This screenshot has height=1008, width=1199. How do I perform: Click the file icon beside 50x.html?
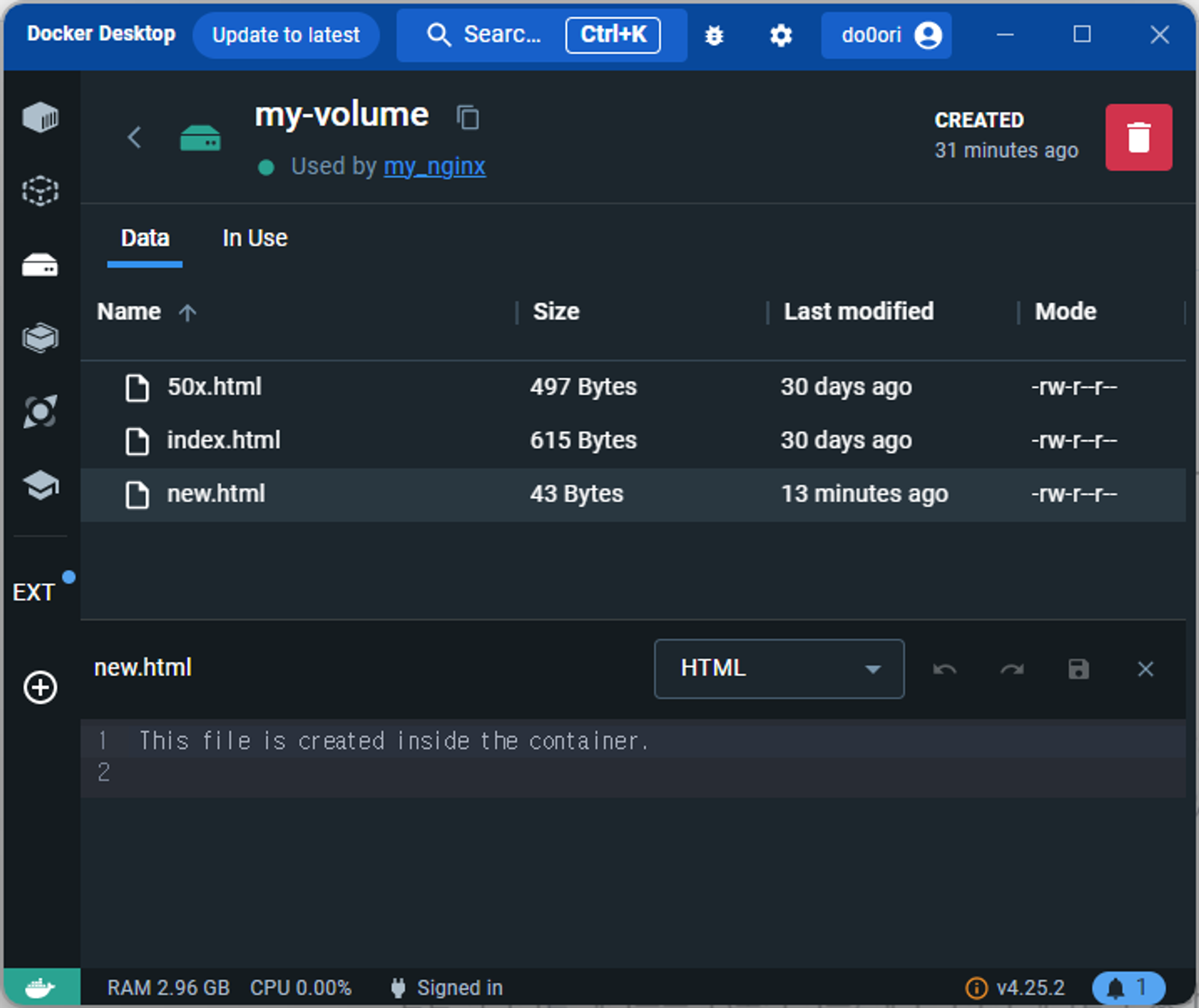137,388
